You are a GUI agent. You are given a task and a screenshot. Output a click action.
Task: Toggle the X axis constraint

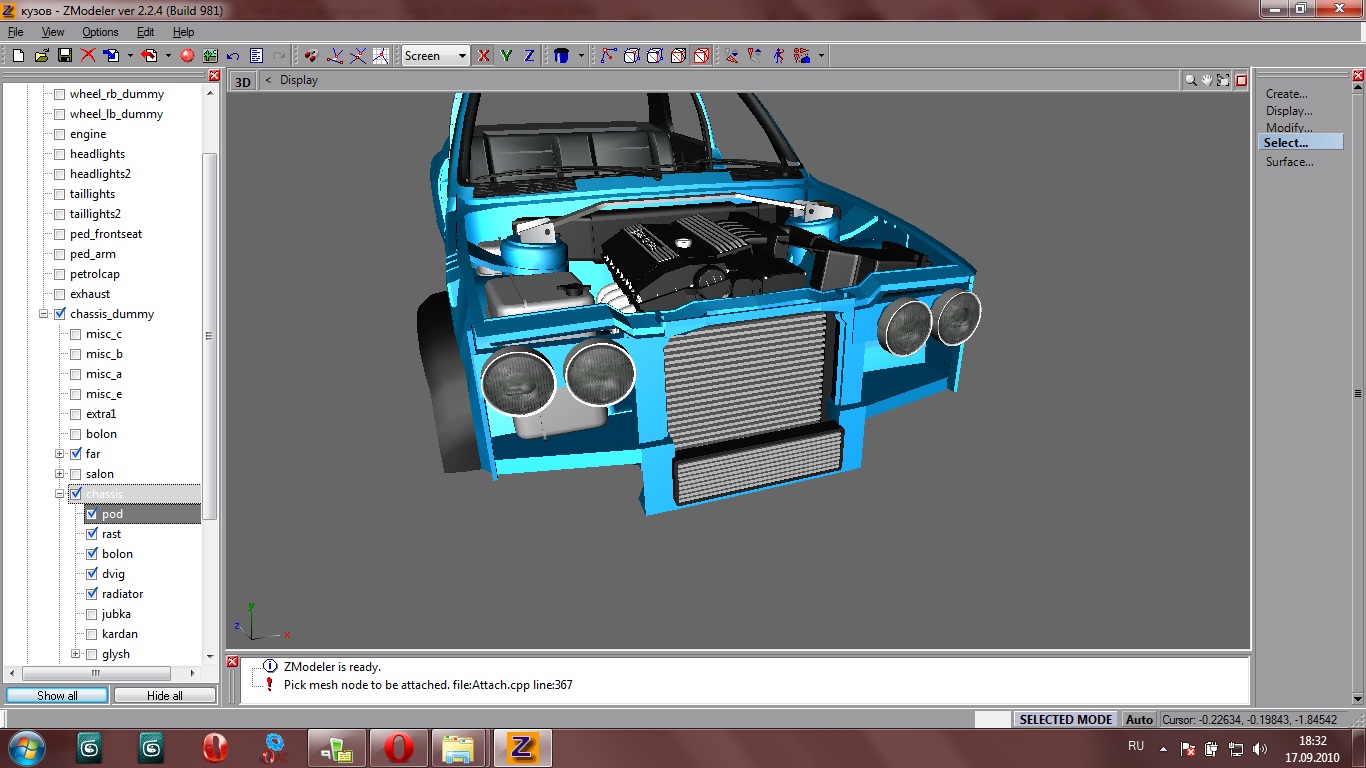tap(484, 56)
